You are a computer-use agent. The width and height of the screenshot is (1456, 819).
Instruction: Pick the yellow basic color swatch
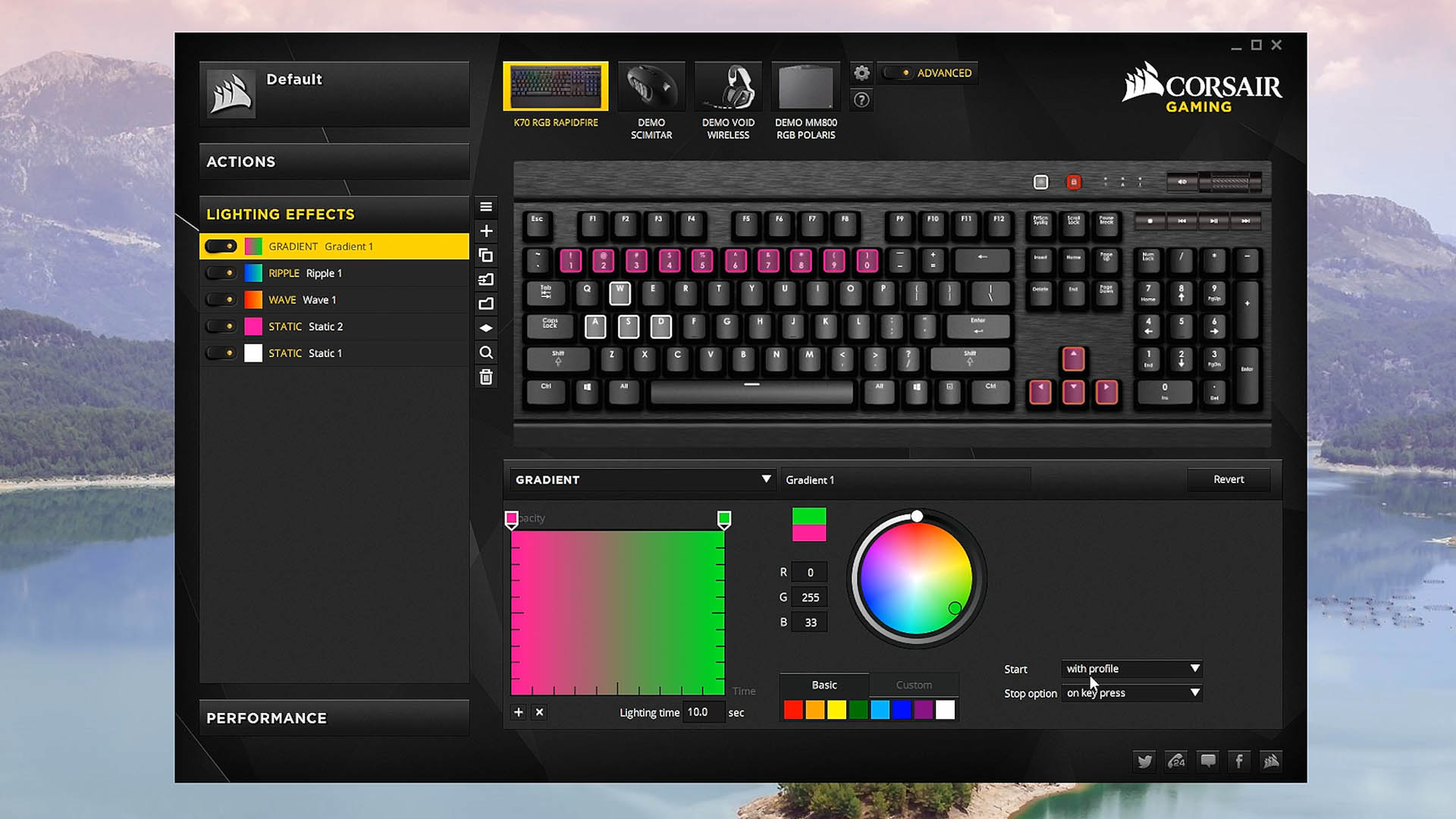(836, 710)
